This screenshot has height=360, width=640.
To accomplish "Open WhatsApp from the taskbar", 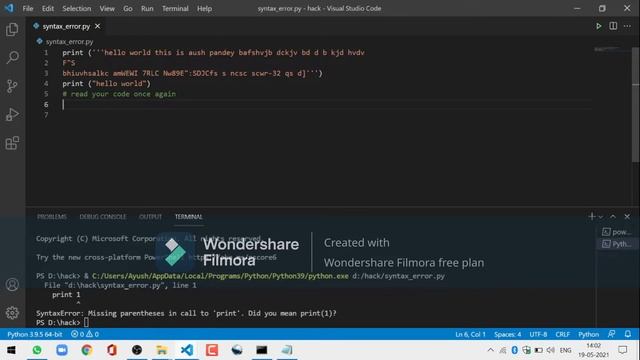I will [37, 350].
